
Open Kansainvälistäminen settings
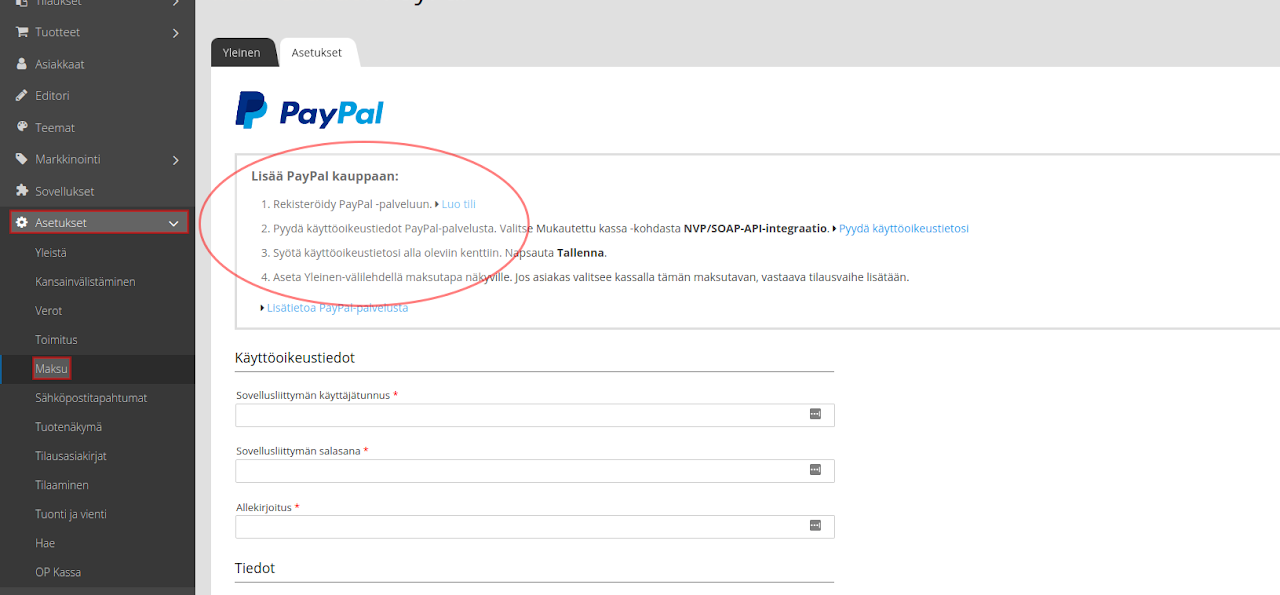[85, 282]
